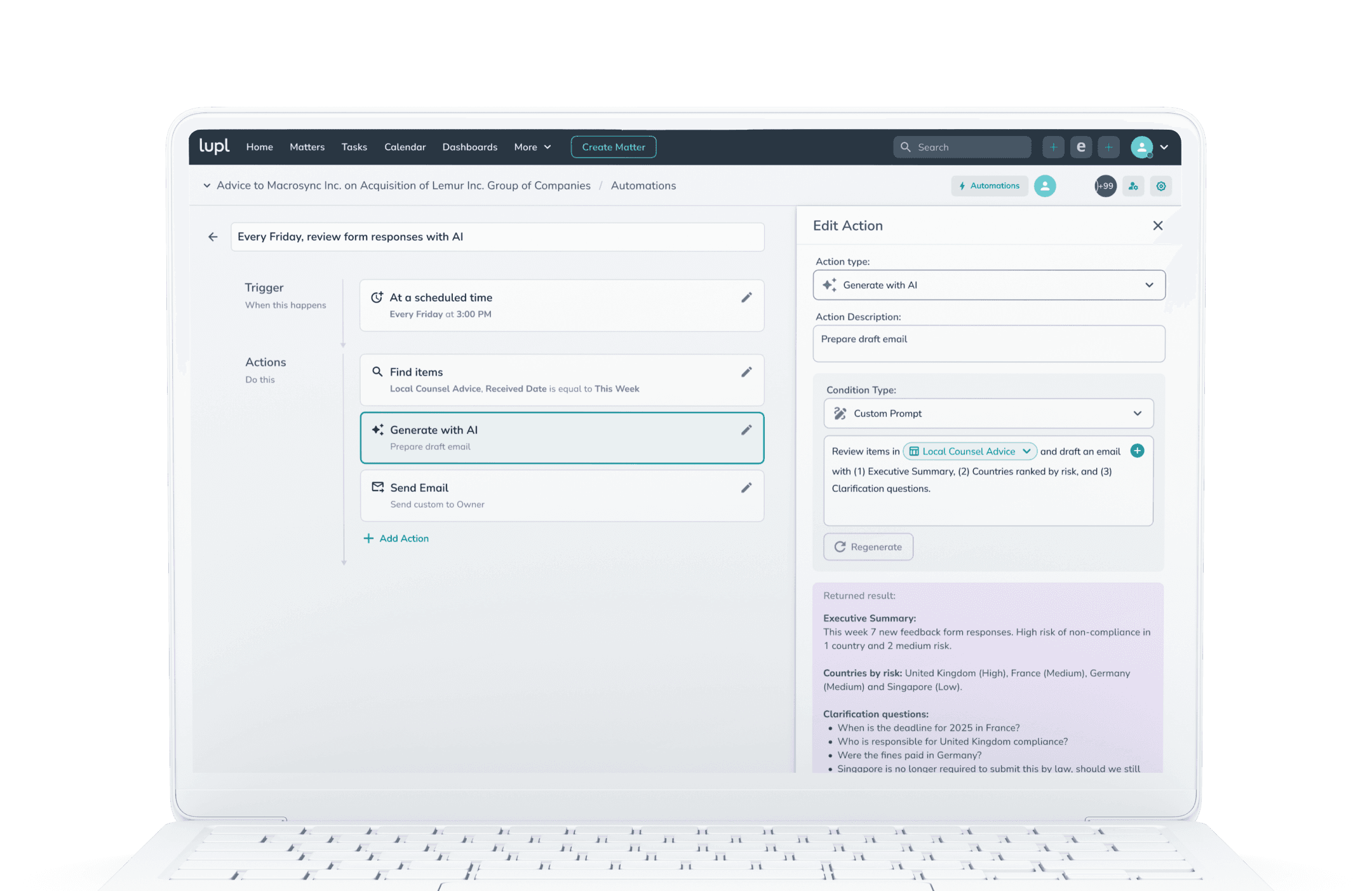Image resolution: width=1372 pixels, height=891 pixels.
Task: Collapse the matter title chevron
Action: pos(206,186)
